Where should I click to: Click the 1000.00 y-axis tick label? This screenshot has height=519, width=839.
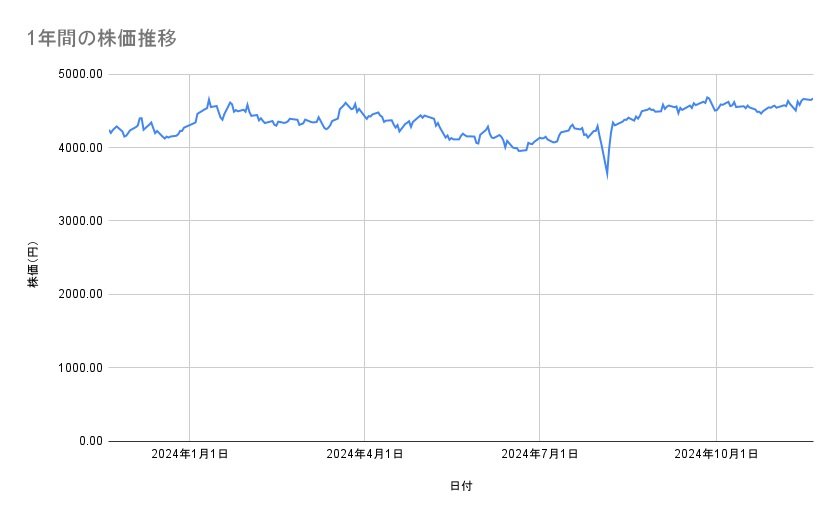78,368
